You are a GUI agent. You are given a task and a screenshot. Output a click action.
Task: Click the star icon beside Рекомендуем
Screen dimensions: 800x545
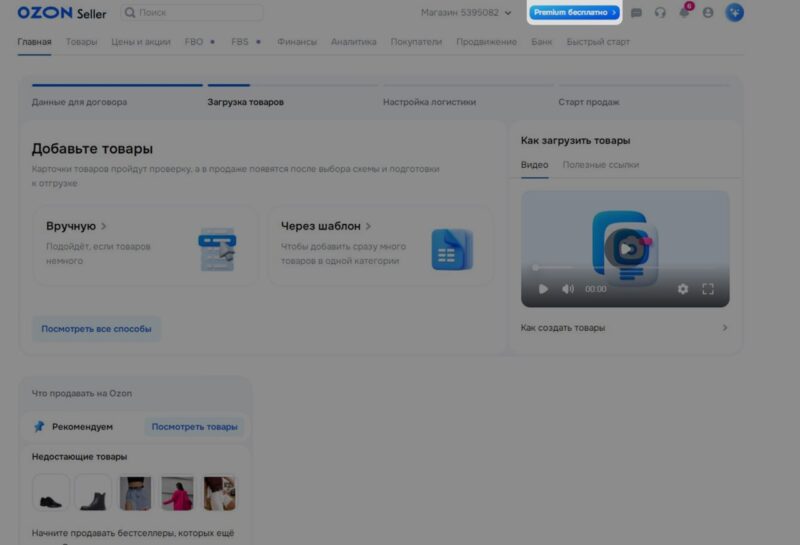point(39,426)
